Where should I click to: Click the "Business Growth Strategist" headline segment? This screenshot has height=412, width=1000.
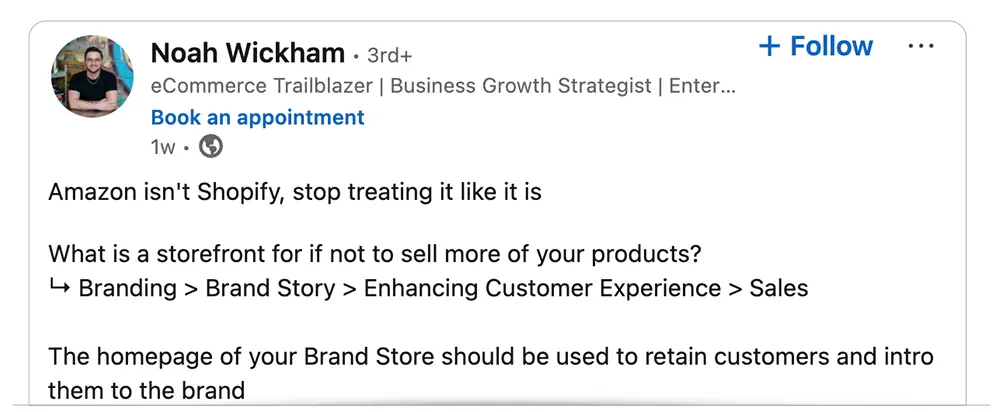(x=521, y=86)
